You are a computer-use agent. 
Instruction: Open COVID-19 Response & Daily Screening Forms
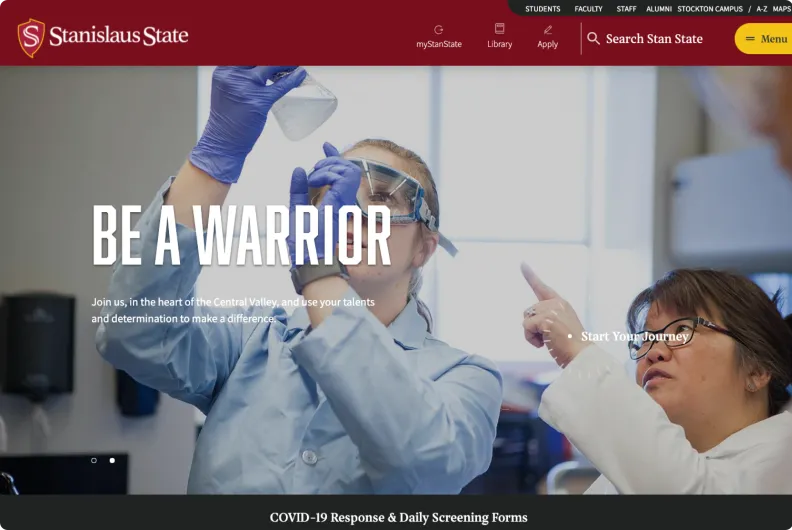tap(399, 517)
